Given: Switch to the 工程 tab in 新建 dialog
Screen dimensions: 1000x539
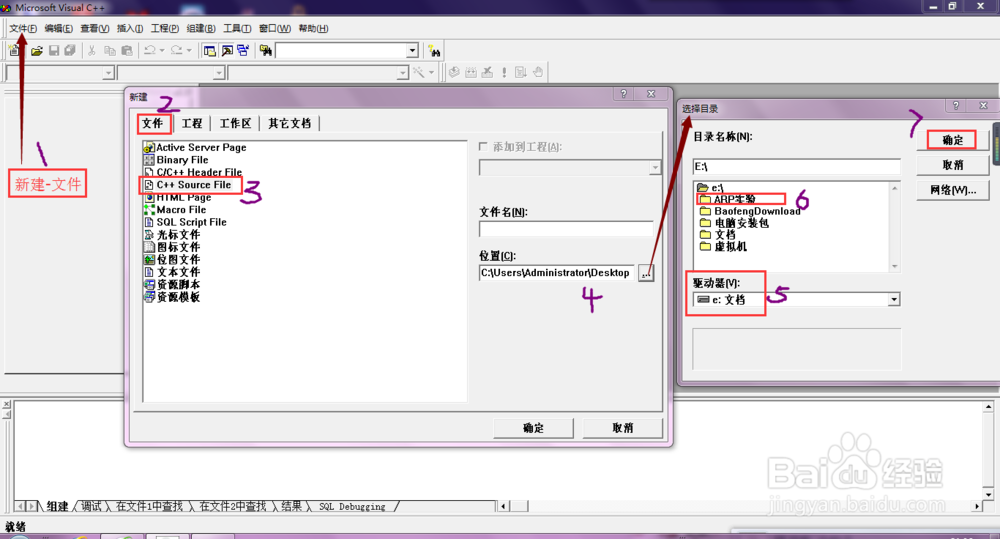Looking at the screenshot, I should coord(192,123).
